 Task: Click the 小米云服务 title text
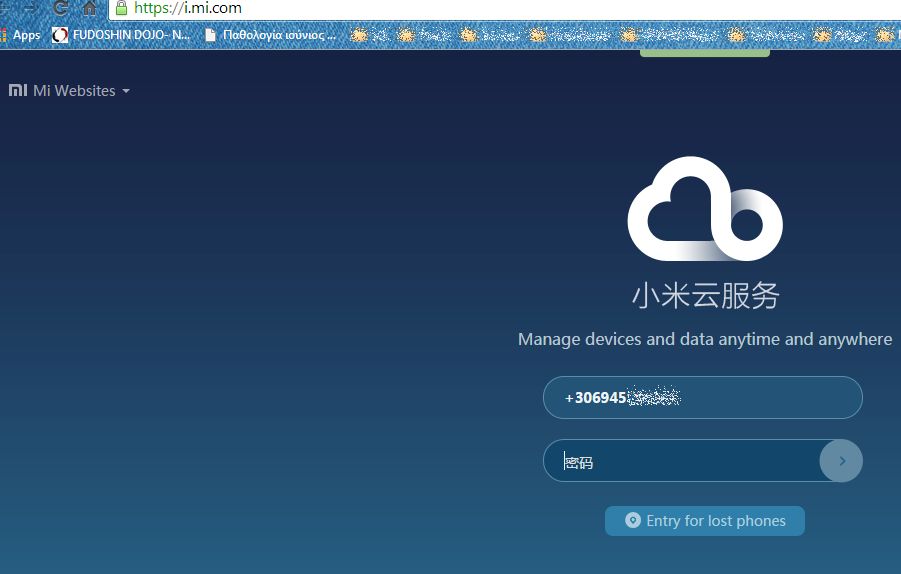pyautogui.click(x=705, y=296)
